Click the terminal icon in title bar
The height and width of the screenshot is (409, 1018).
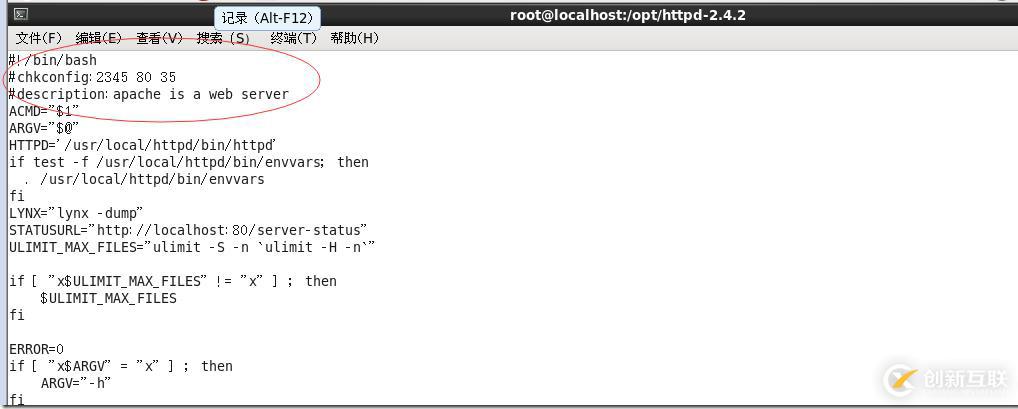[21, 14]
